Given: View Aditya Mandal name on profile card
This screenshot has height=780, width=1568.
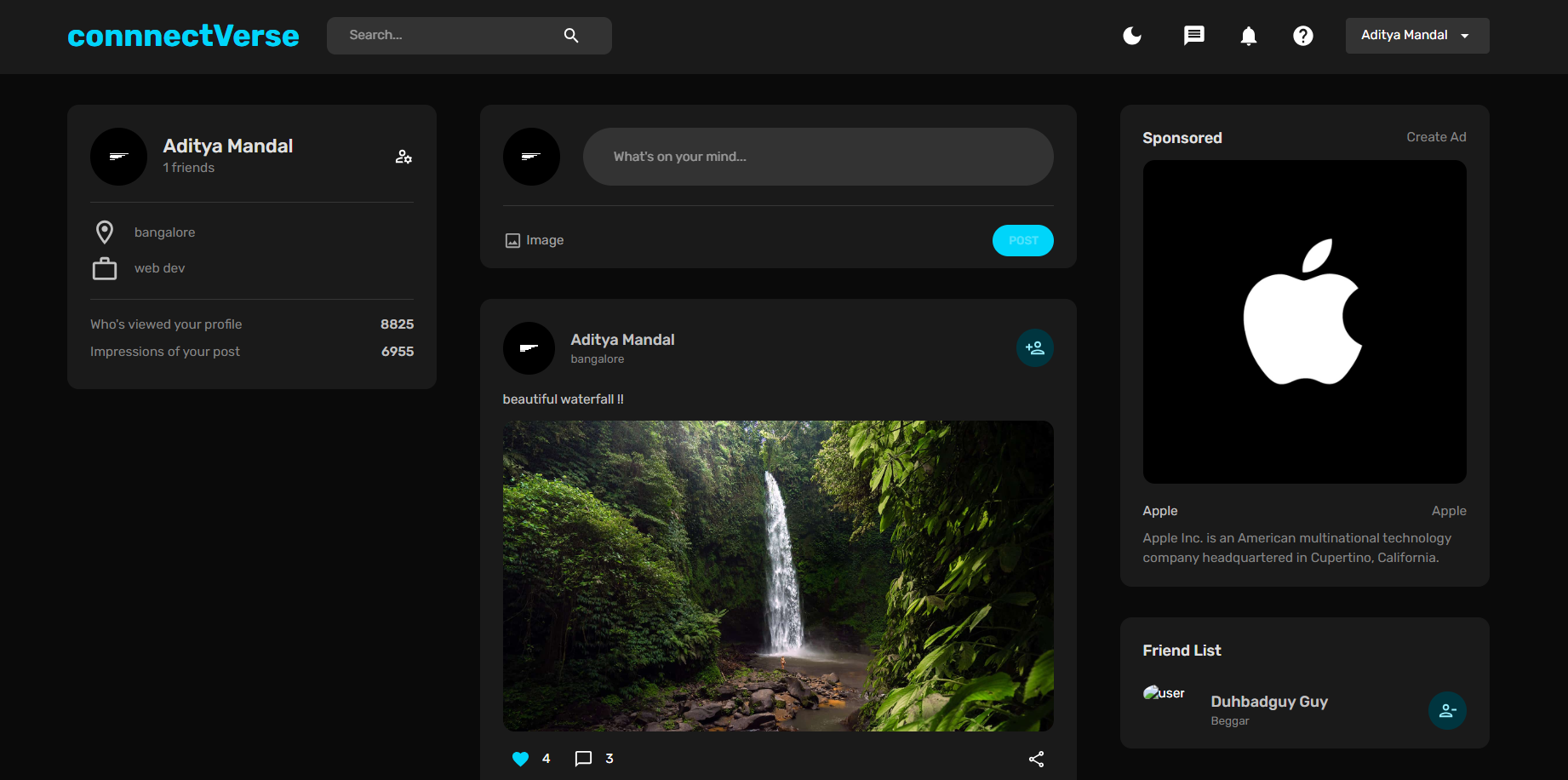Looking at the screenshot, I should pyautogui.click(x=227, y=146).
